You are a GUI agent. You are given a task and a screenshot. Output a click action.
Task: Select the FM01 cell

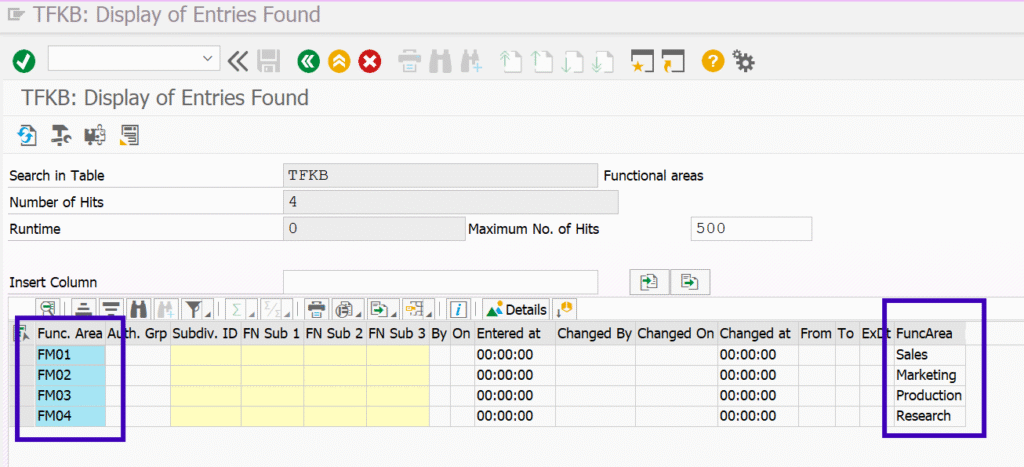pyautogui.click(x=70, y=355)
